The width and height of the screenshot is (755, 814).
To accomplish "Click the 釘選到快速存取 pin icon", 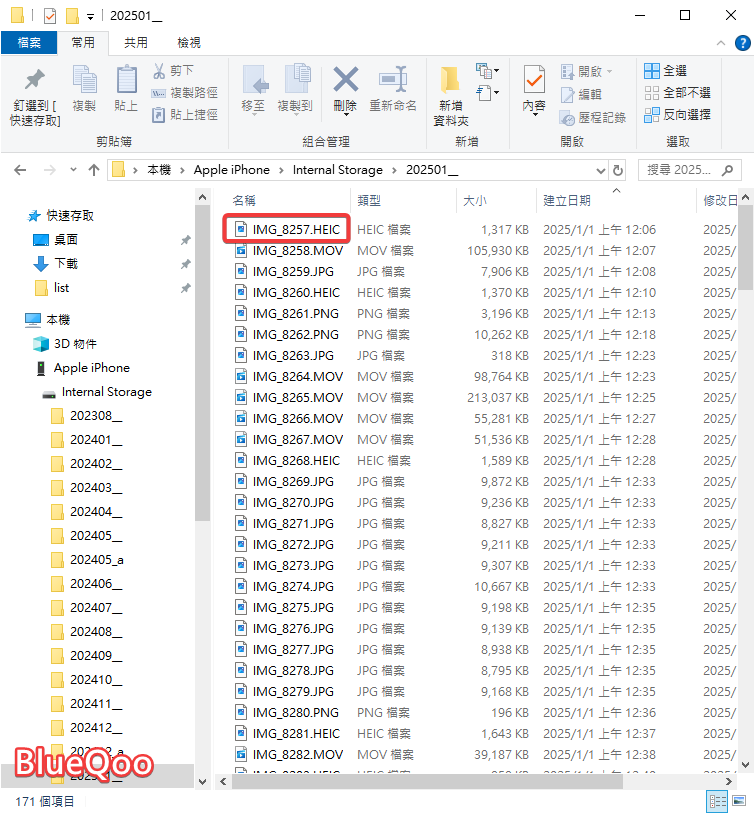I will 34,80.
